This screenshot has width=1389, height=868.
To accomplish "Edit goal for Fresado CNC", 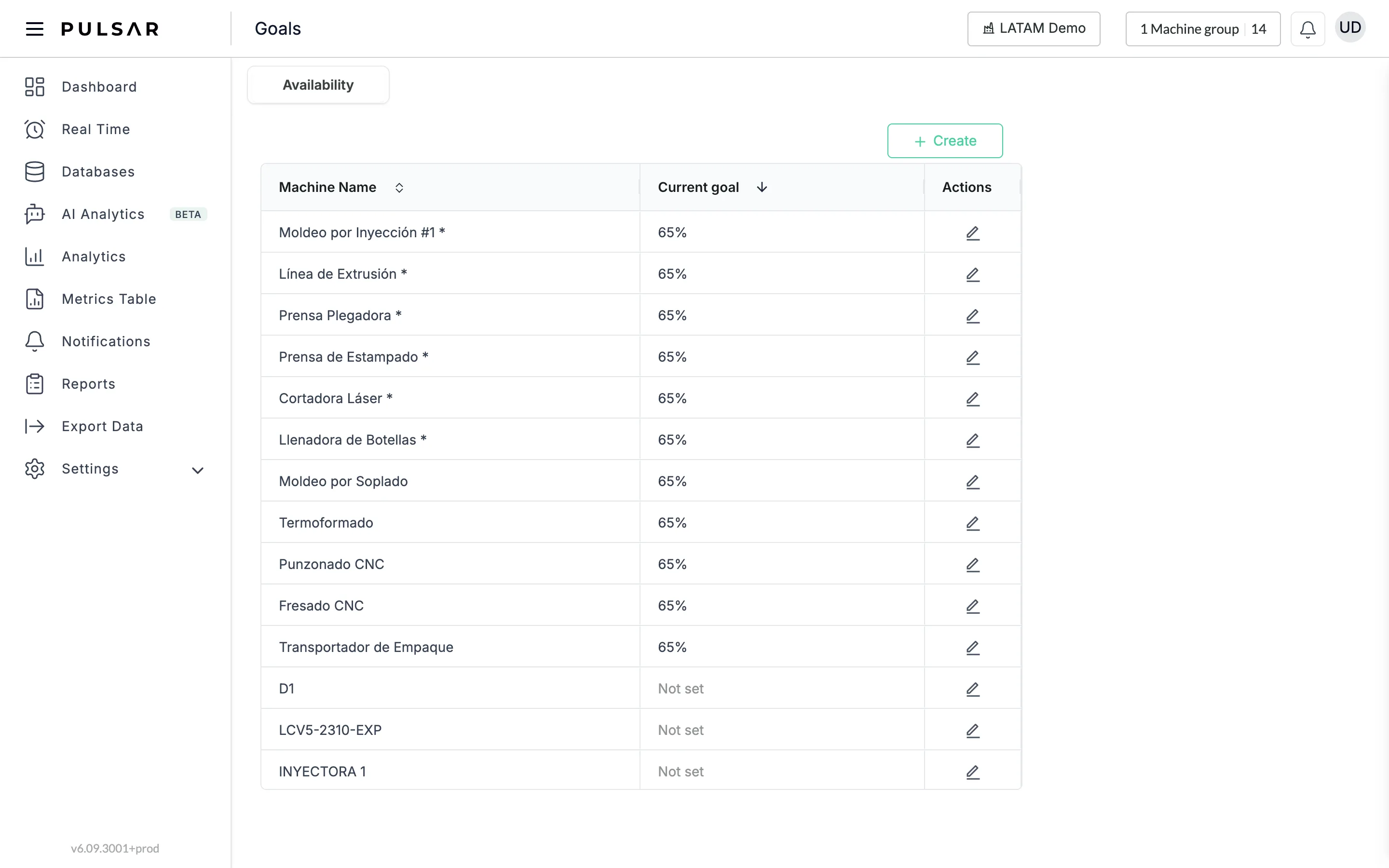I will 972,606.
